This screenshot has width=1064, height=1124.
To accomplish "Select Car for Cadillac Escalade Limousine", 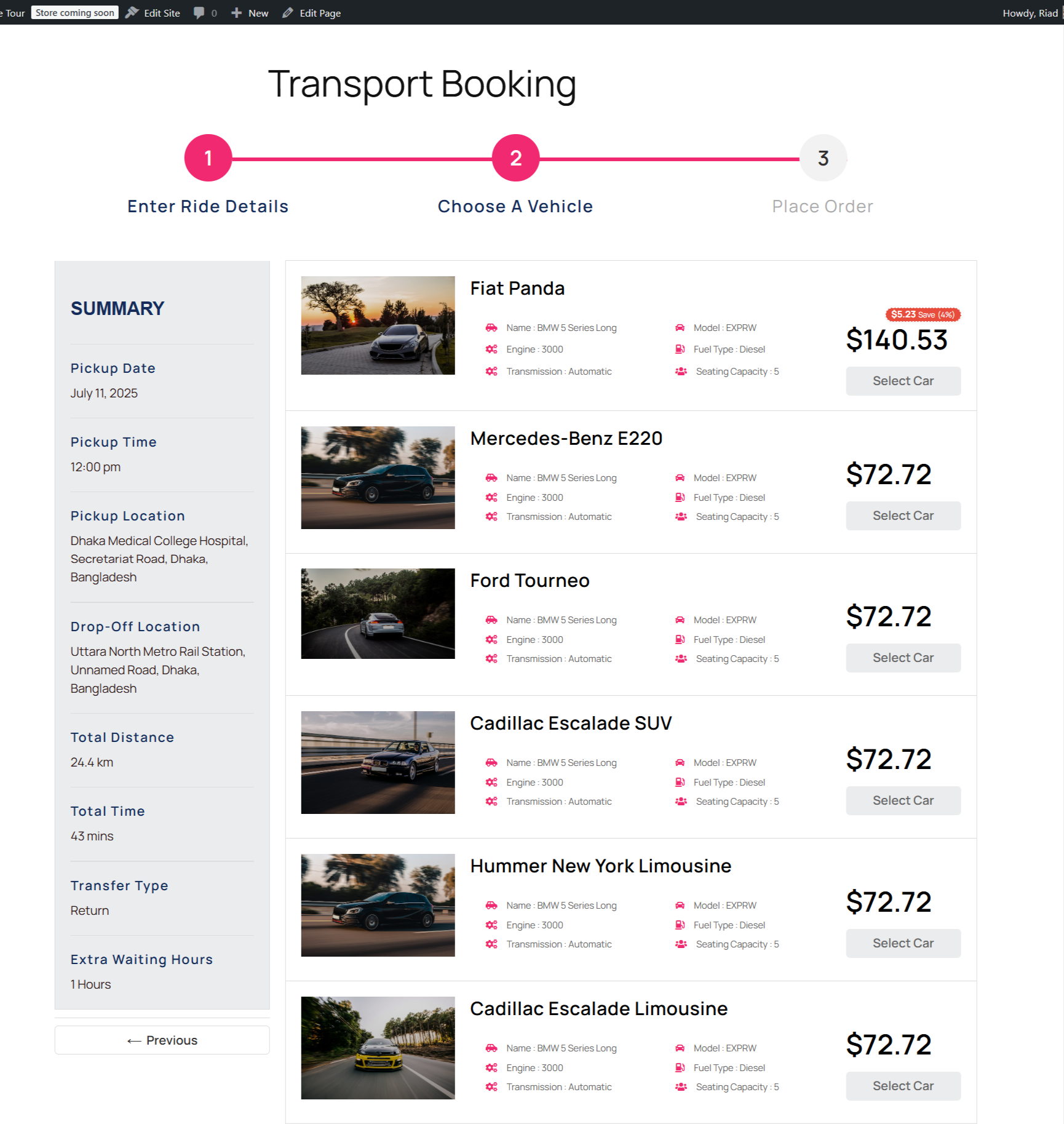I will 903,1086.
